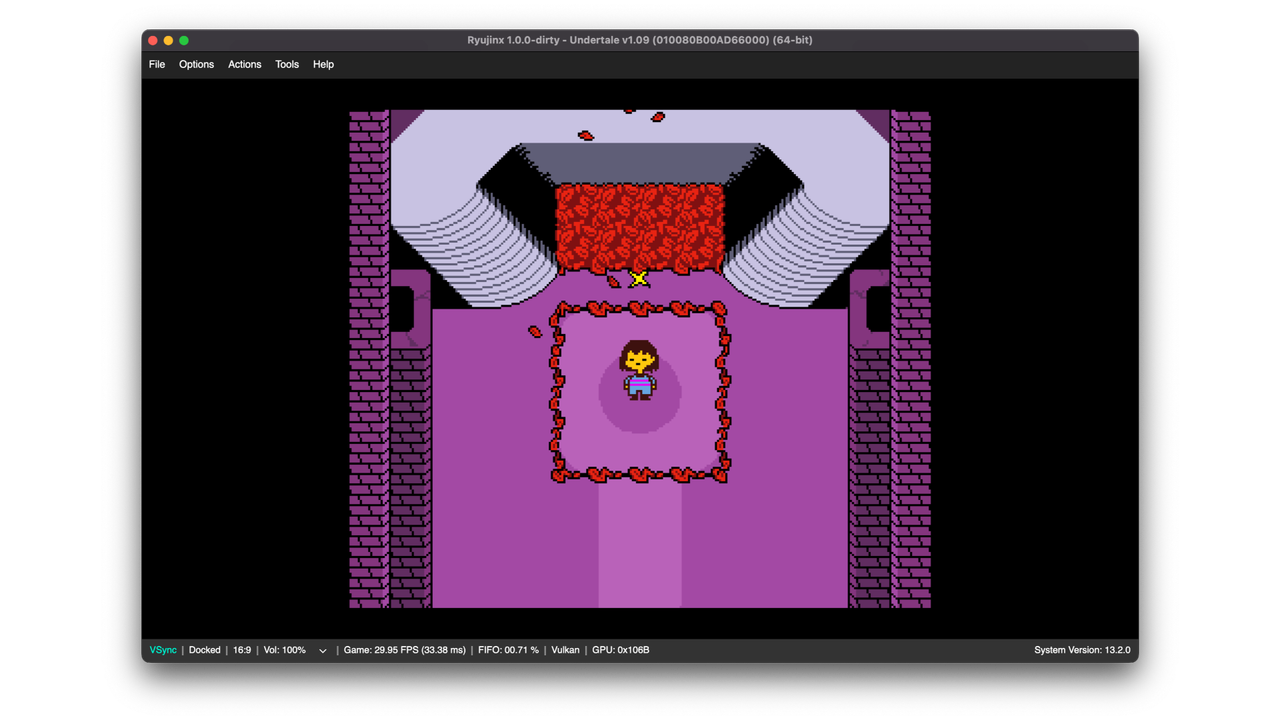
Task: Toggle VSync in the status bar
Action: pos(163,650)
